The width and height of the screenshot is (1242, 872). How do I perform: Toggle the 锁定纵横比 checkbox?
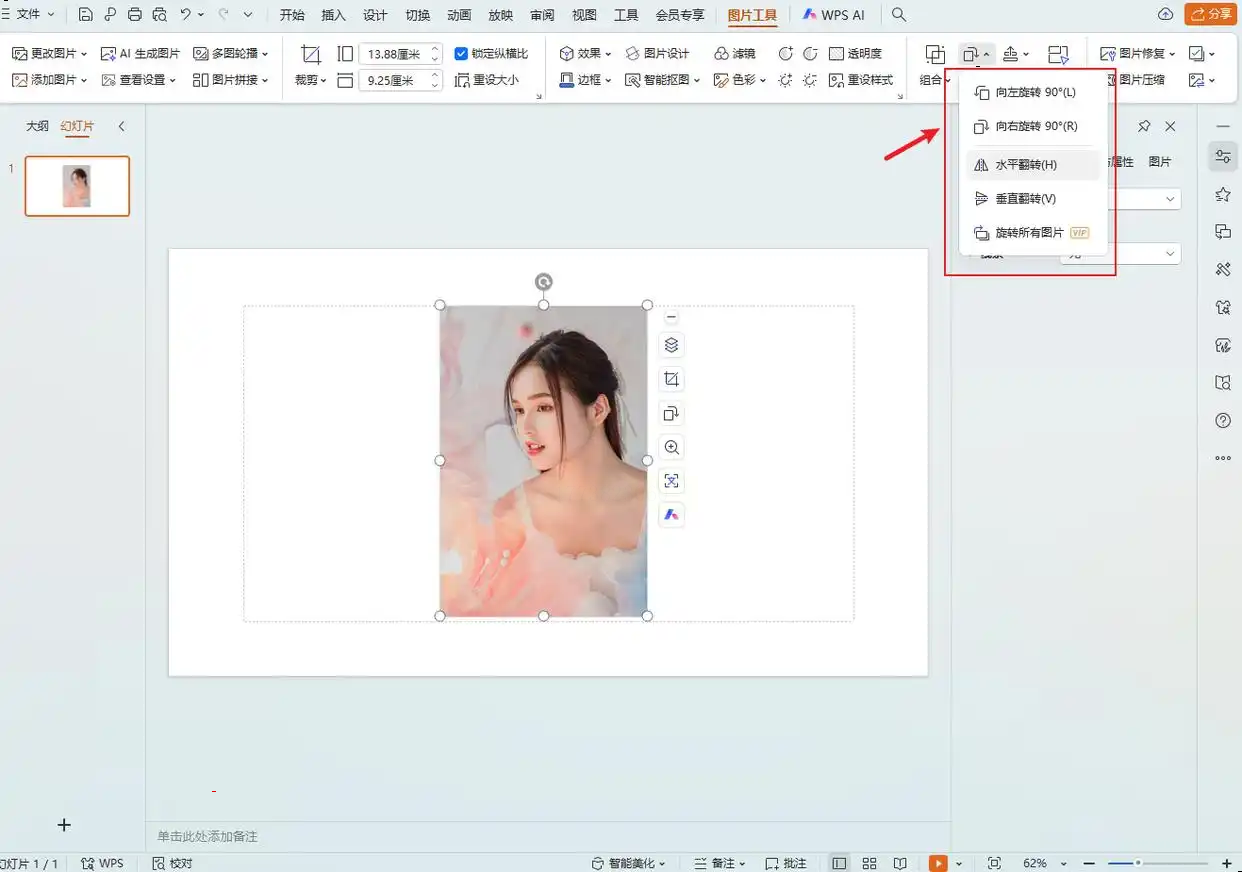click(461, 54)
